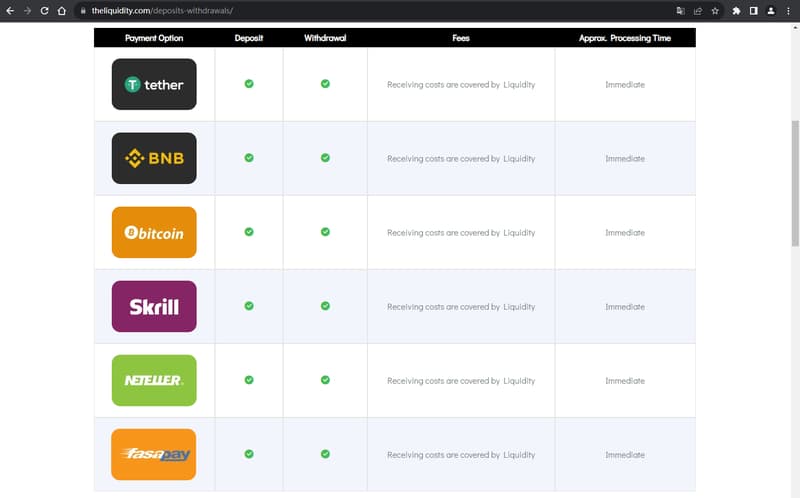Translate this page icon
Image resolution: width=800 pixels, height=498 pixels.
pyautogui.click(x=680, y=11)
